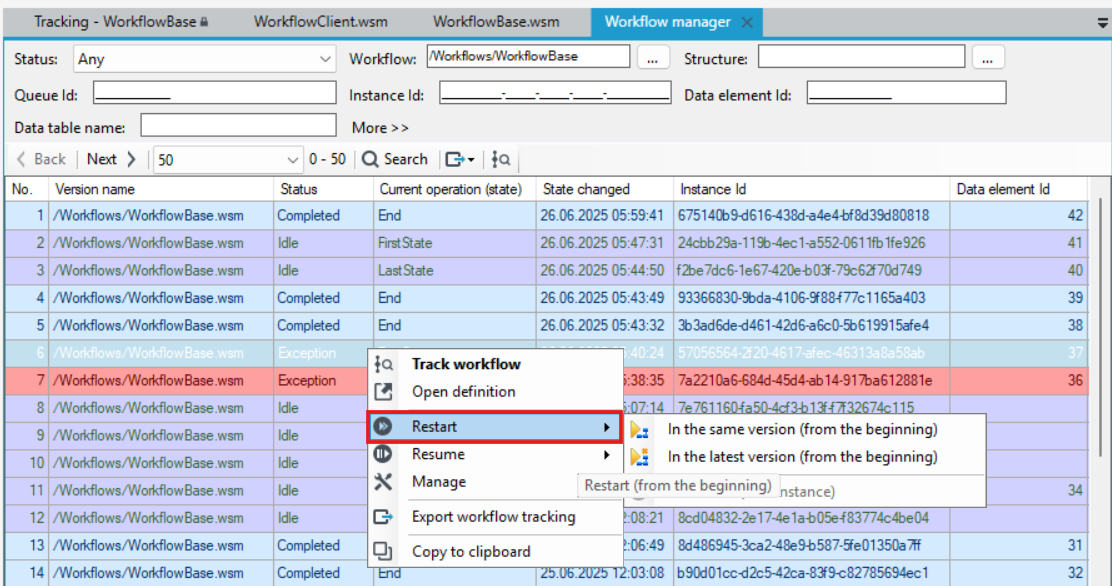Click the Data element Id field
The image size is (1112, 586).
(x=906, y=93)
